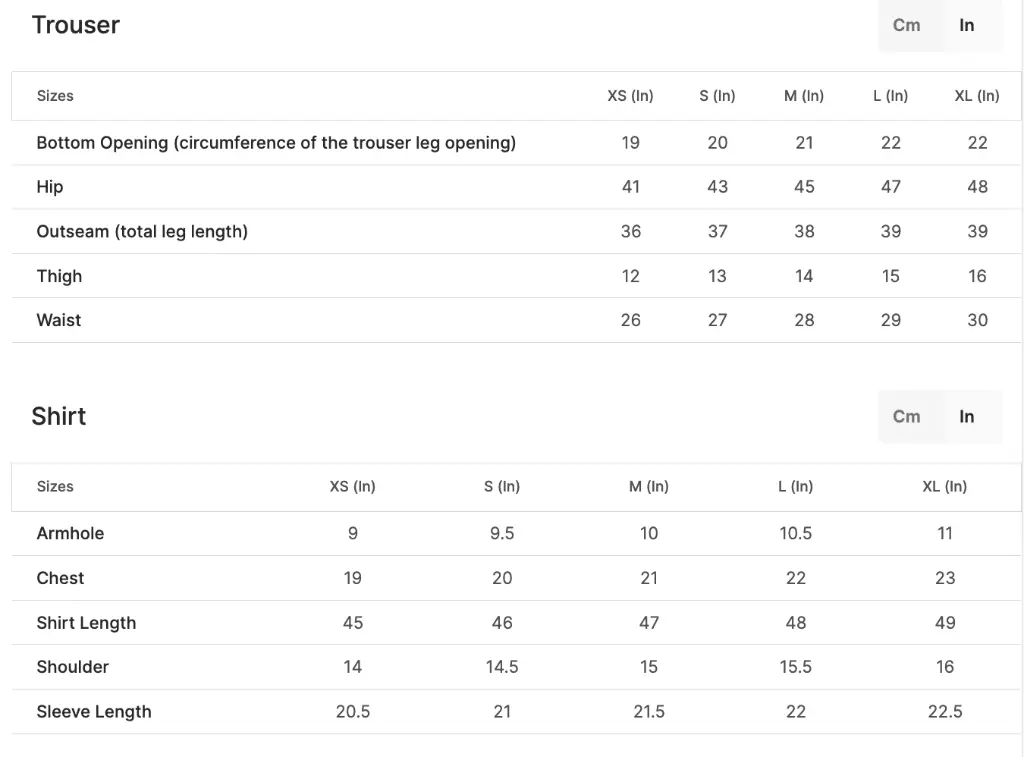This screenshot has width=1024, height=757.
Task: Click the Sleeve Length row label
Action: pos(94,712)
